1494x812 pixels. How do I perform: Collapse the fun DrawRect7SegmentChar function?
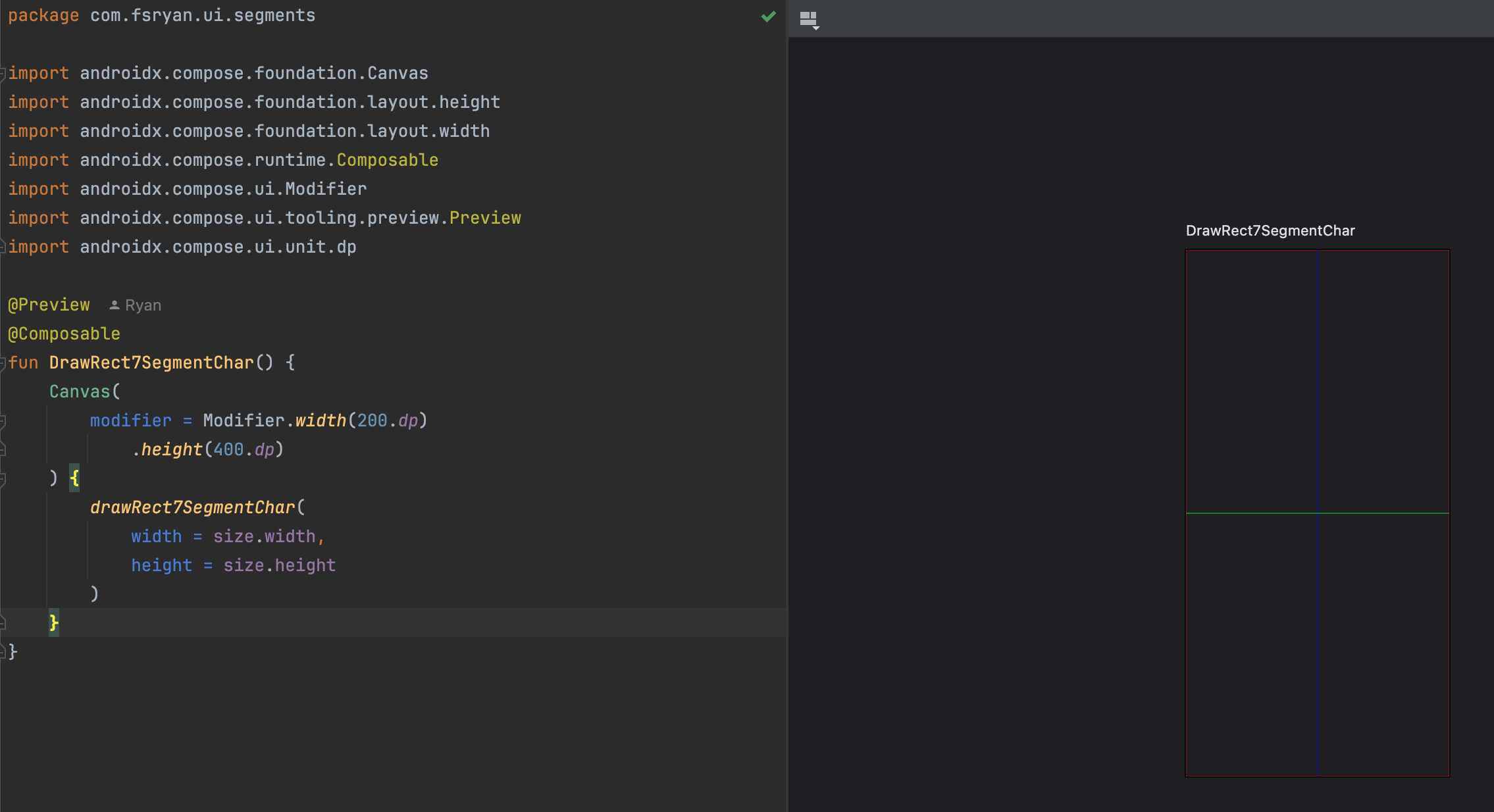3,363
